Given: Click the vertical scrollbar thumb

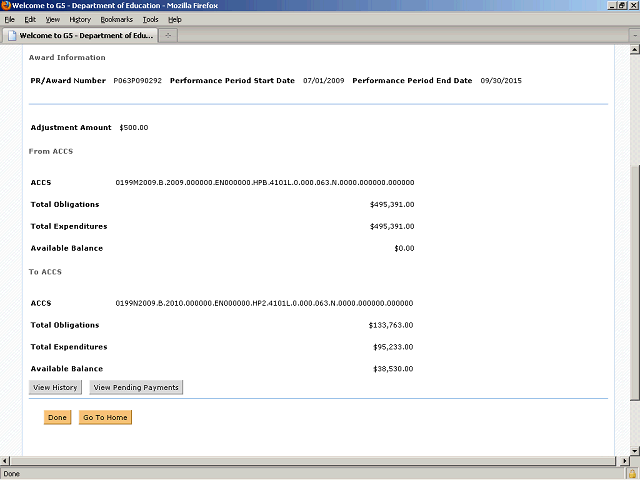Looking at the screenshot, I should click(635, 282).
